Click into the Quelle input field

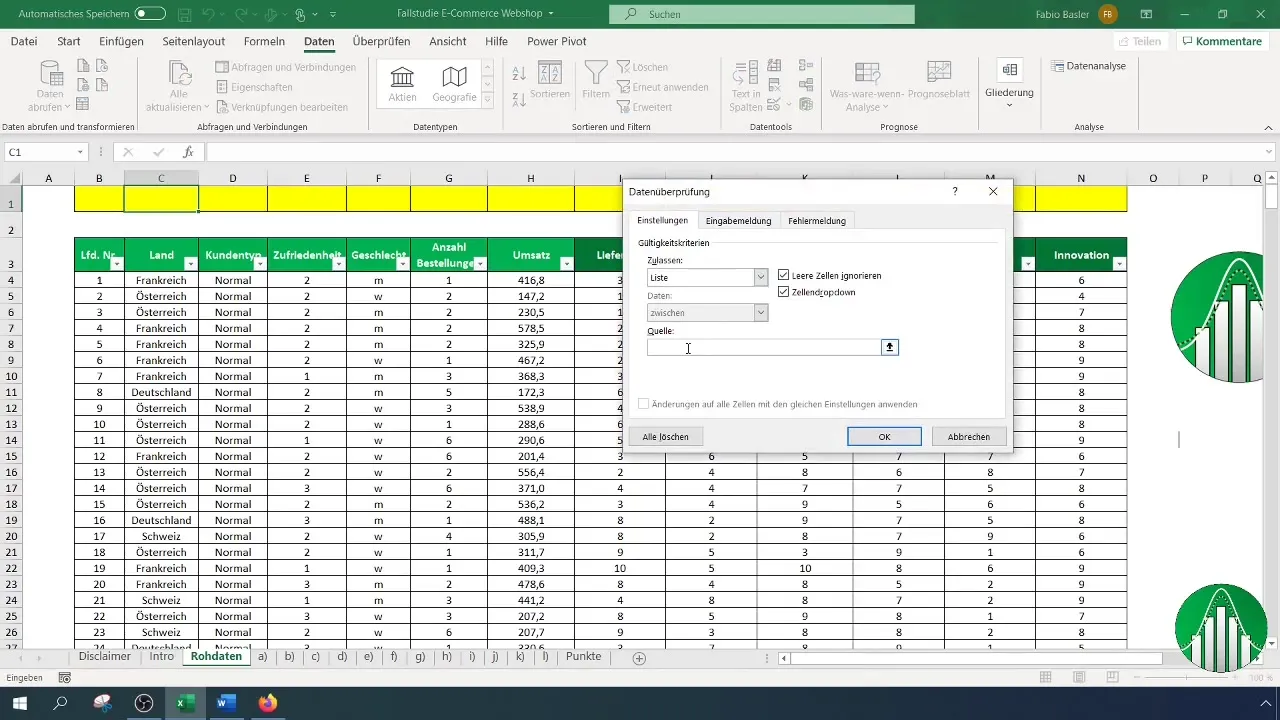pos(763,347)
